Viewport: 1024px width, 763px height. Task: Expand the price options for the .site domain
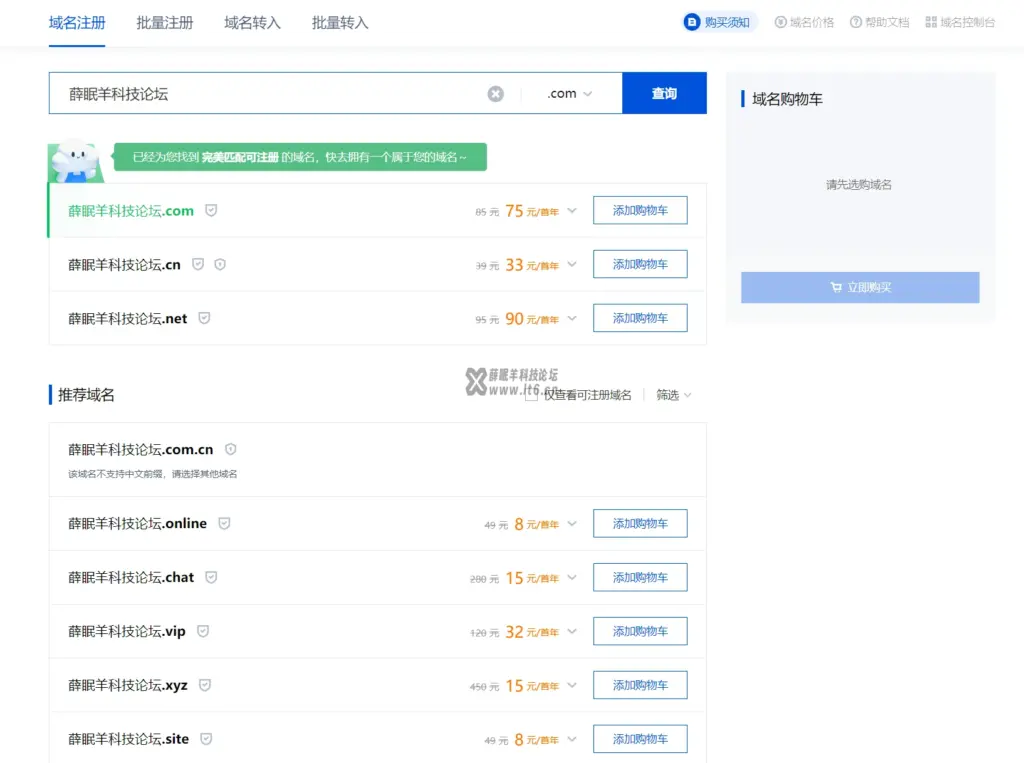click(x=572, y=739)
